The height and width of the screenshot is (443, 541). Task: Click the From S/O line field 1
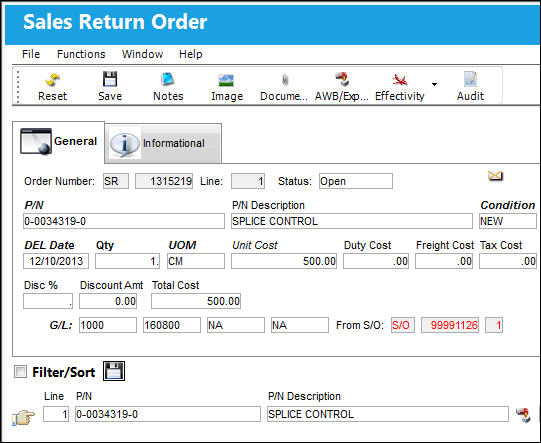tap(494, 325)
